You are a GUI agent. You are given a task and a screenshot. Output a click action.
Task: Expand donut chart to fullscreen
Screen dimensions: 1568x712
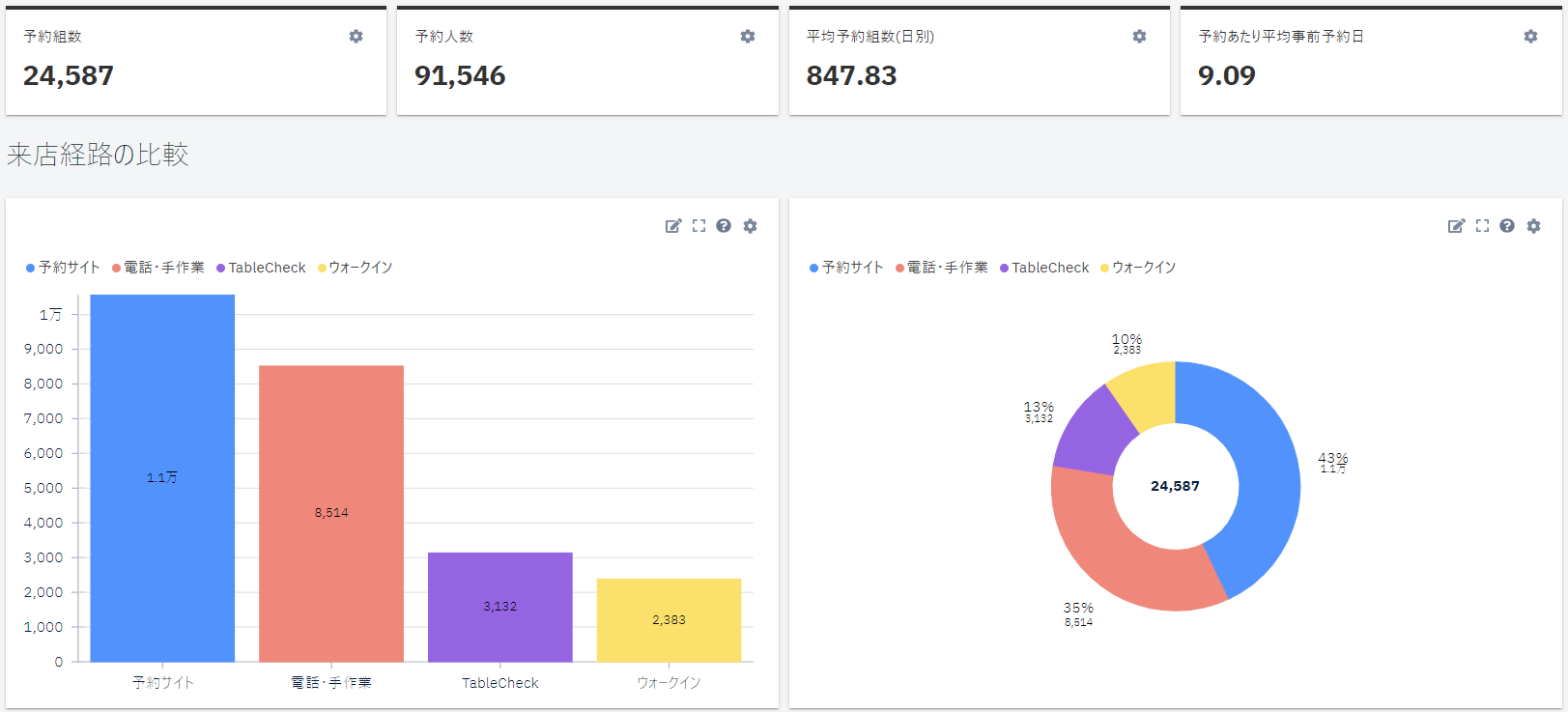(1482, 226)
